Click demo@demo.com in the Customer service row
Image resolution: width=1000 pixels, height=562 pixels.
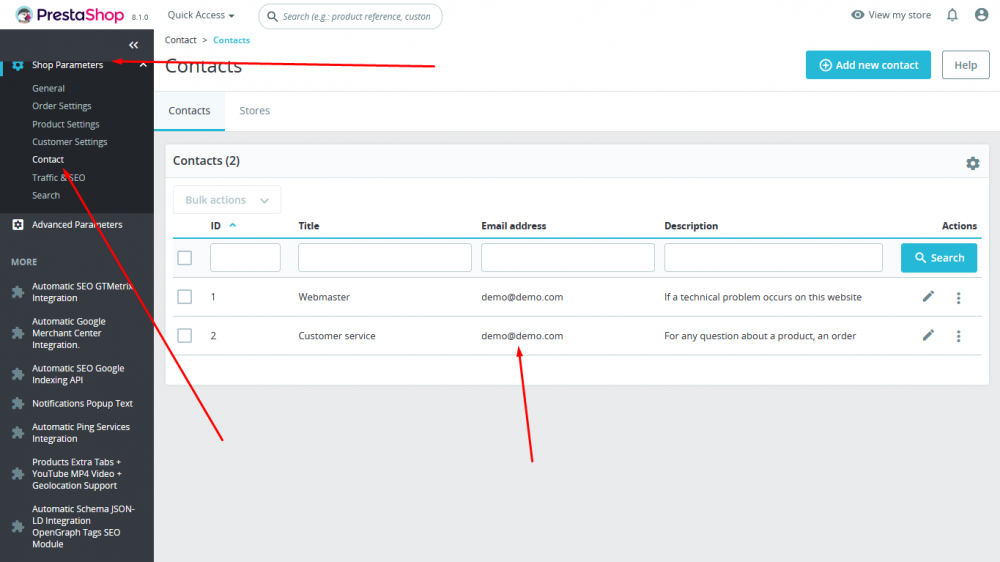coord(522,336)
